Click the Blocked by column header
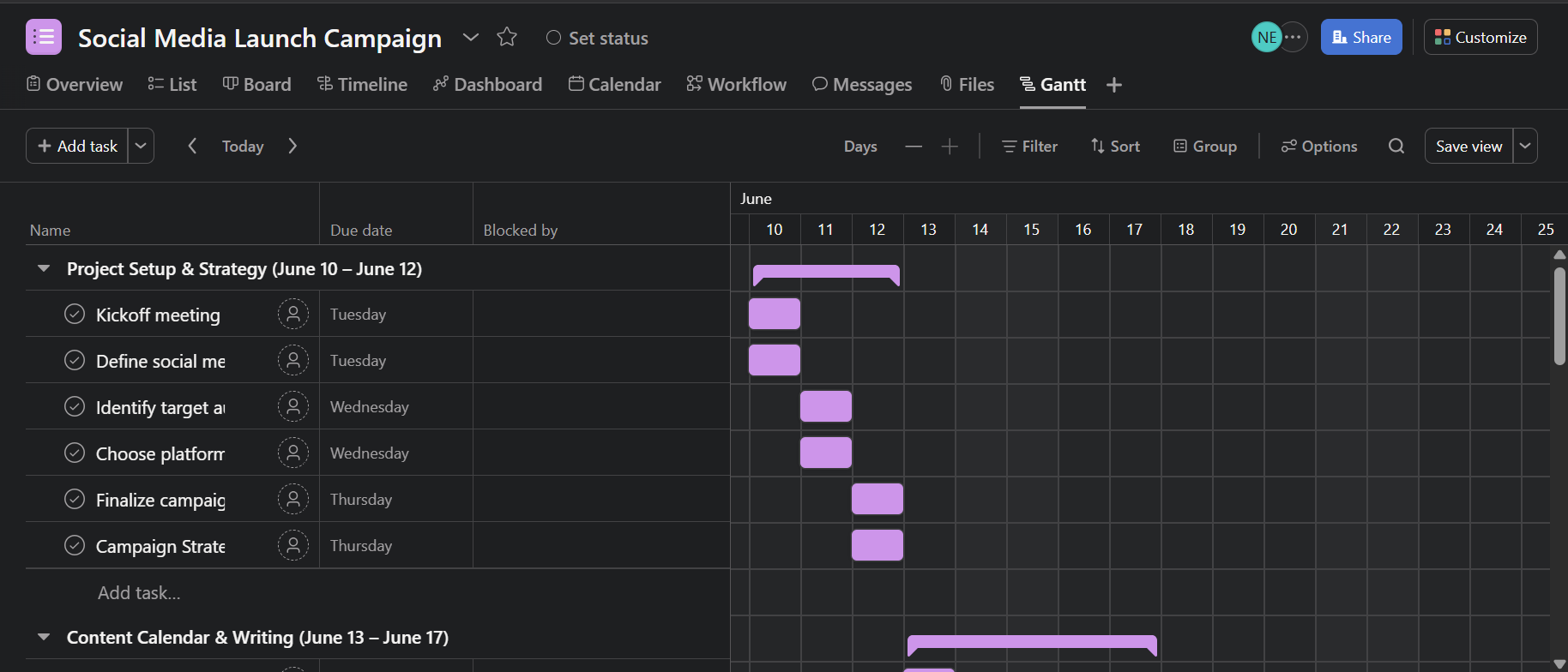This screenshot has height=672, width=1568. click(x=521, y=230)
